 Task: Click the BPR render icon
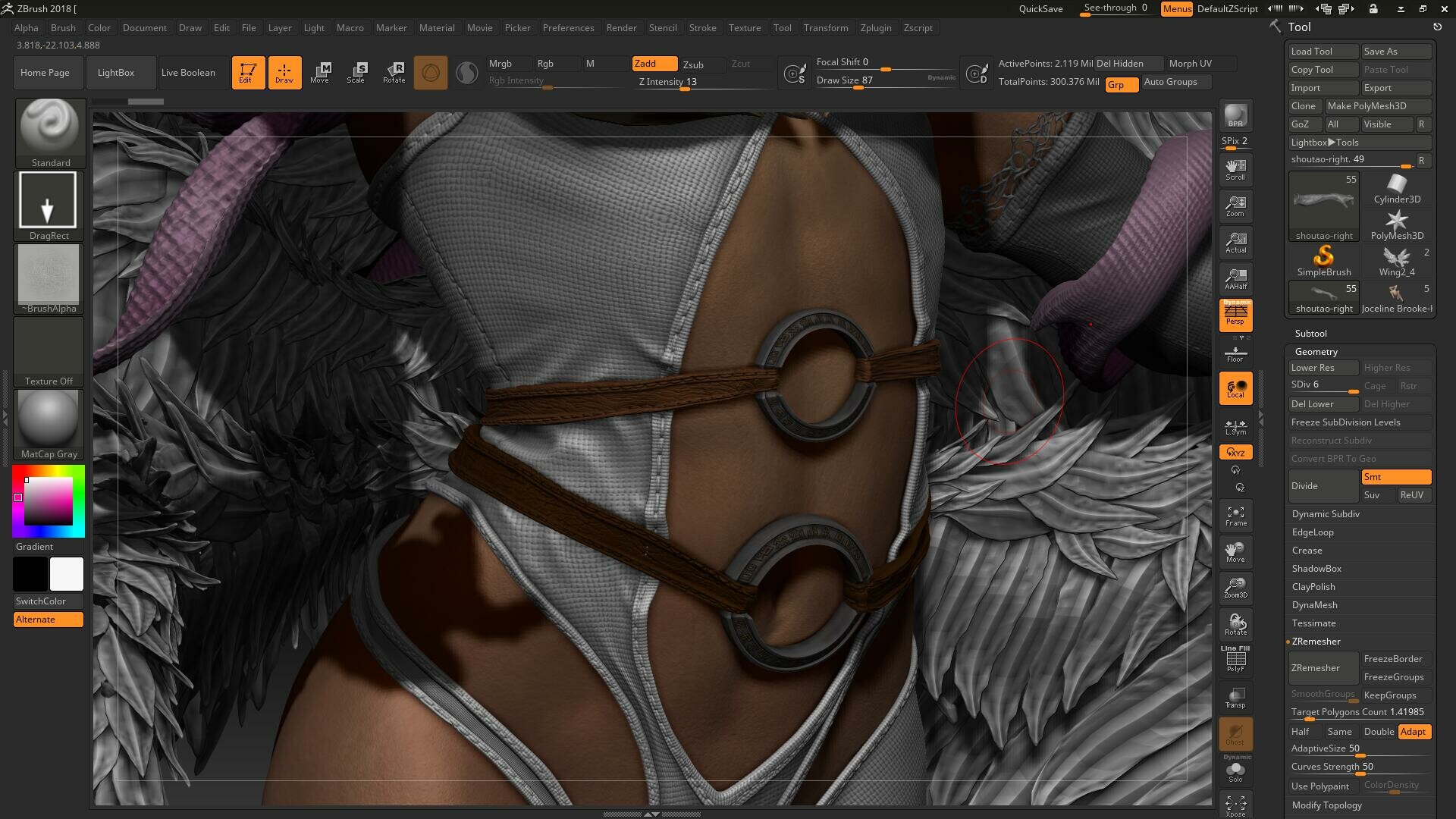click(x=1235, y=115)
